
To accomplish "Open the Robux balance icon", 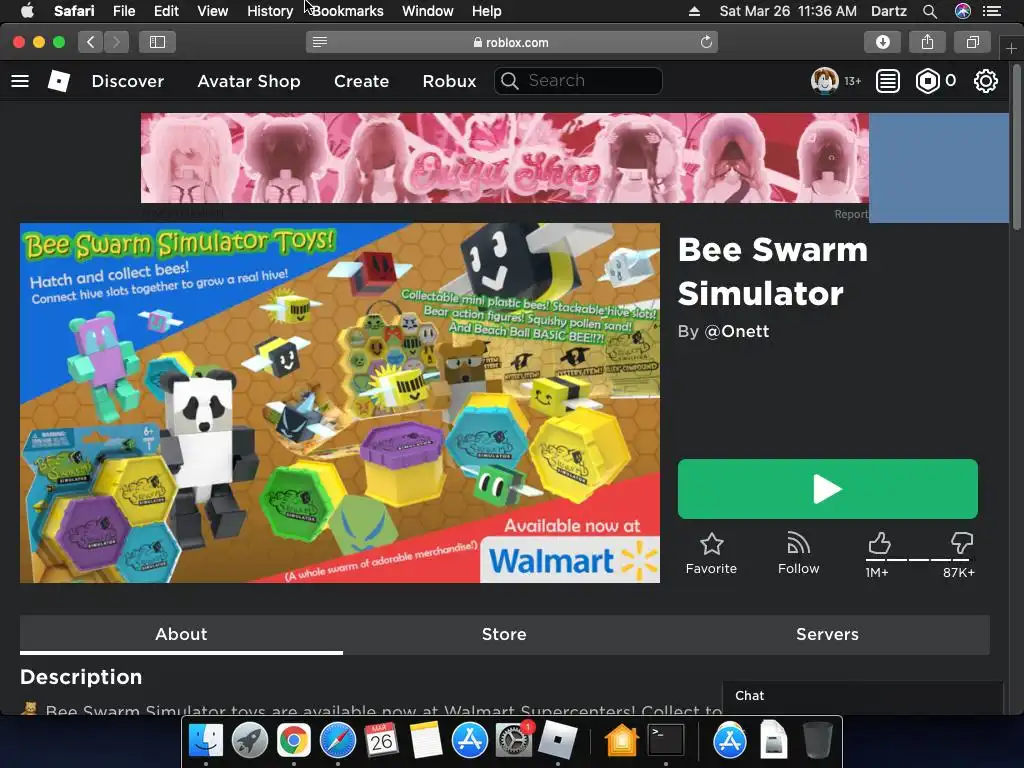I will coord(927,81).
